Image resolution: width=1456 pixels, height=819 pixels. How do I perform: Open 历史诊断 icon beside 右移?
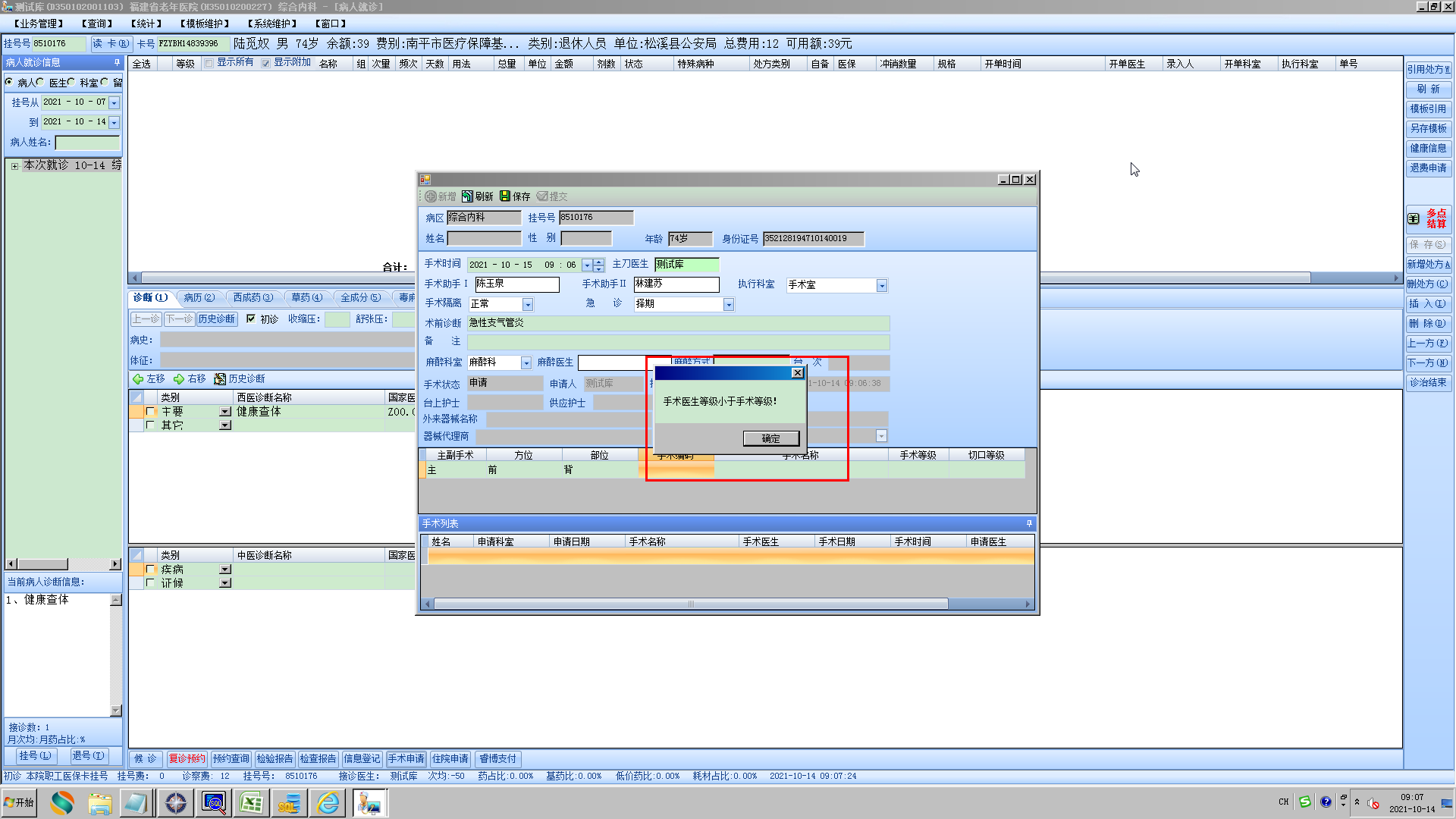(220, 379)
